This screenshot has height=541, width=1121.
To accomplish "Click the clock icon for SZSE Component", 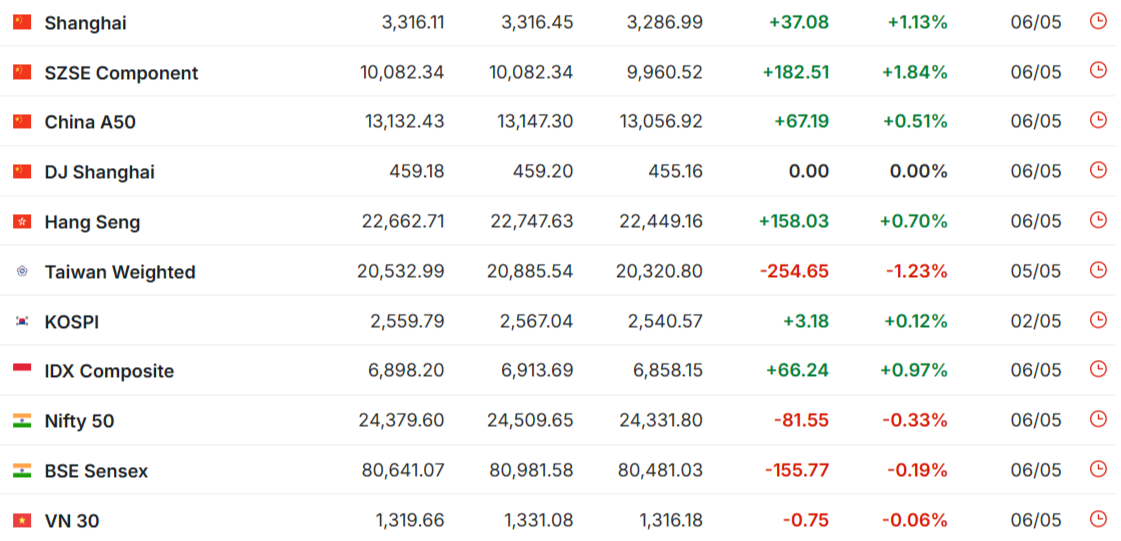I will [1097, 70].
